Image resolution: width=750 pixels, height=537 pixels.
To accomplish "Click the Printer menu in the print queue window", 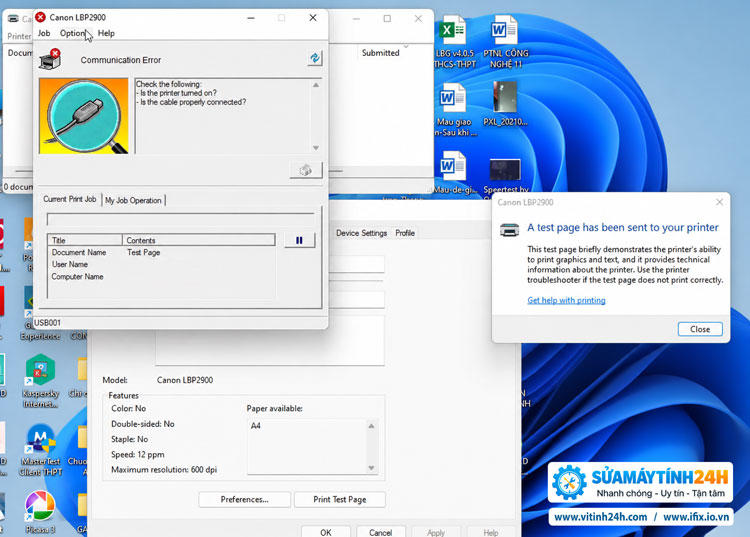I will click(19, 36).
